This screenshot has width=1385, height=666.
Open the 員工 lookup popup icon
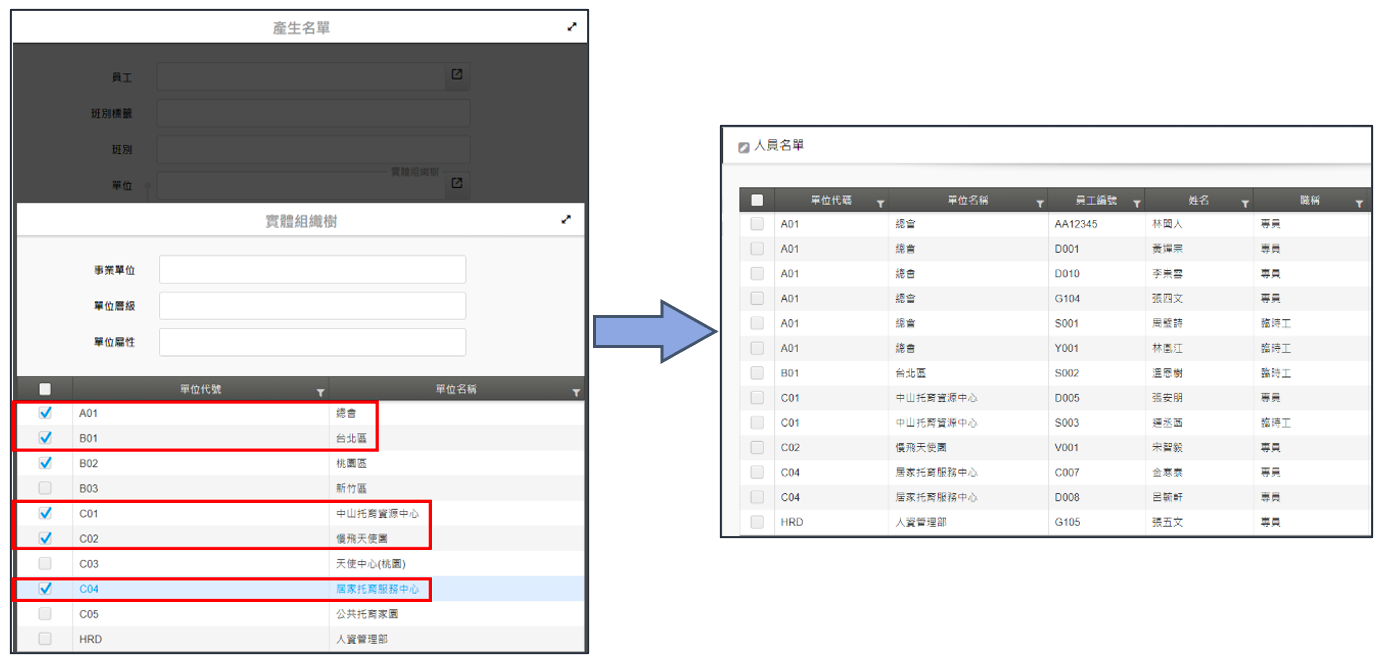pyautogui.click(x=457, y=75)
